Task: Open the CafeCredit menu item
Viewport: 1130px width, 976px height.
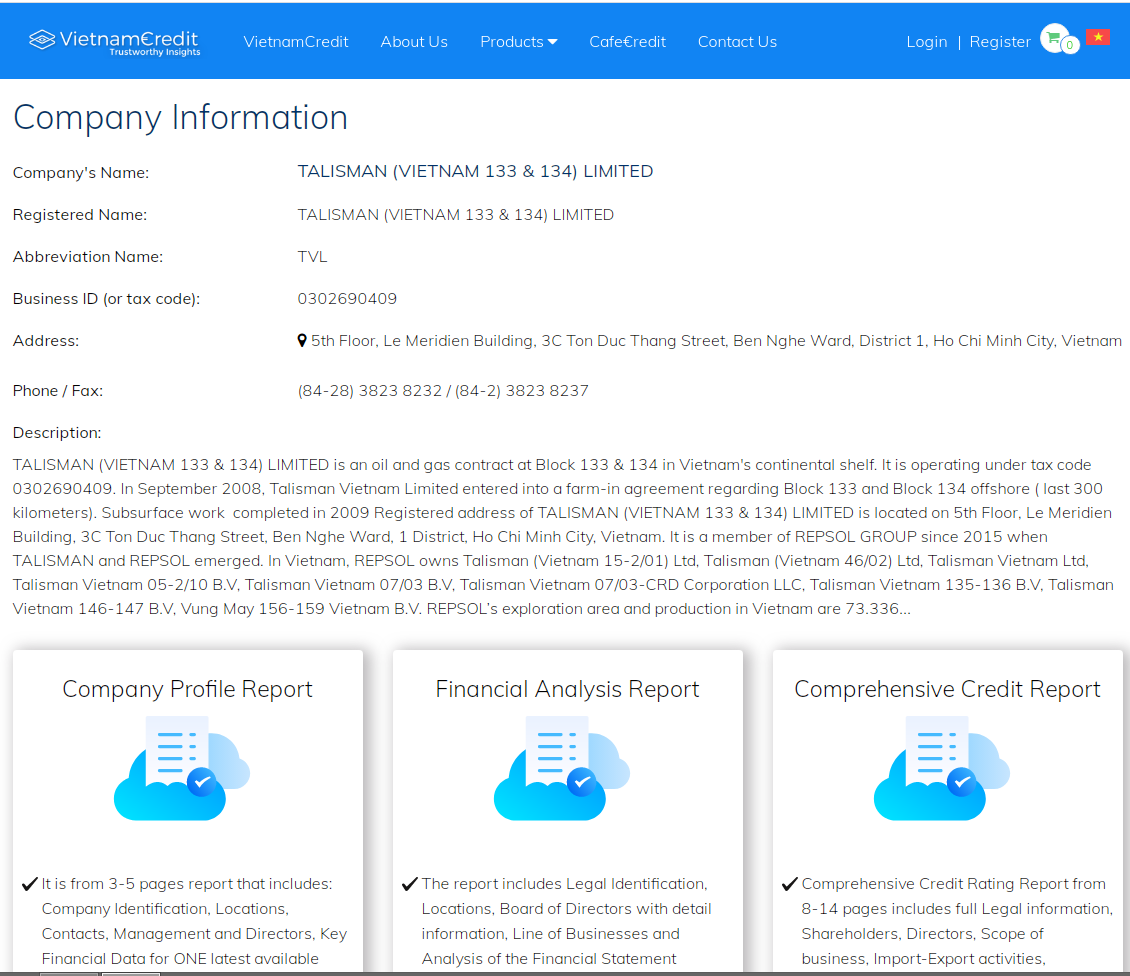Action: click(627, 42)
